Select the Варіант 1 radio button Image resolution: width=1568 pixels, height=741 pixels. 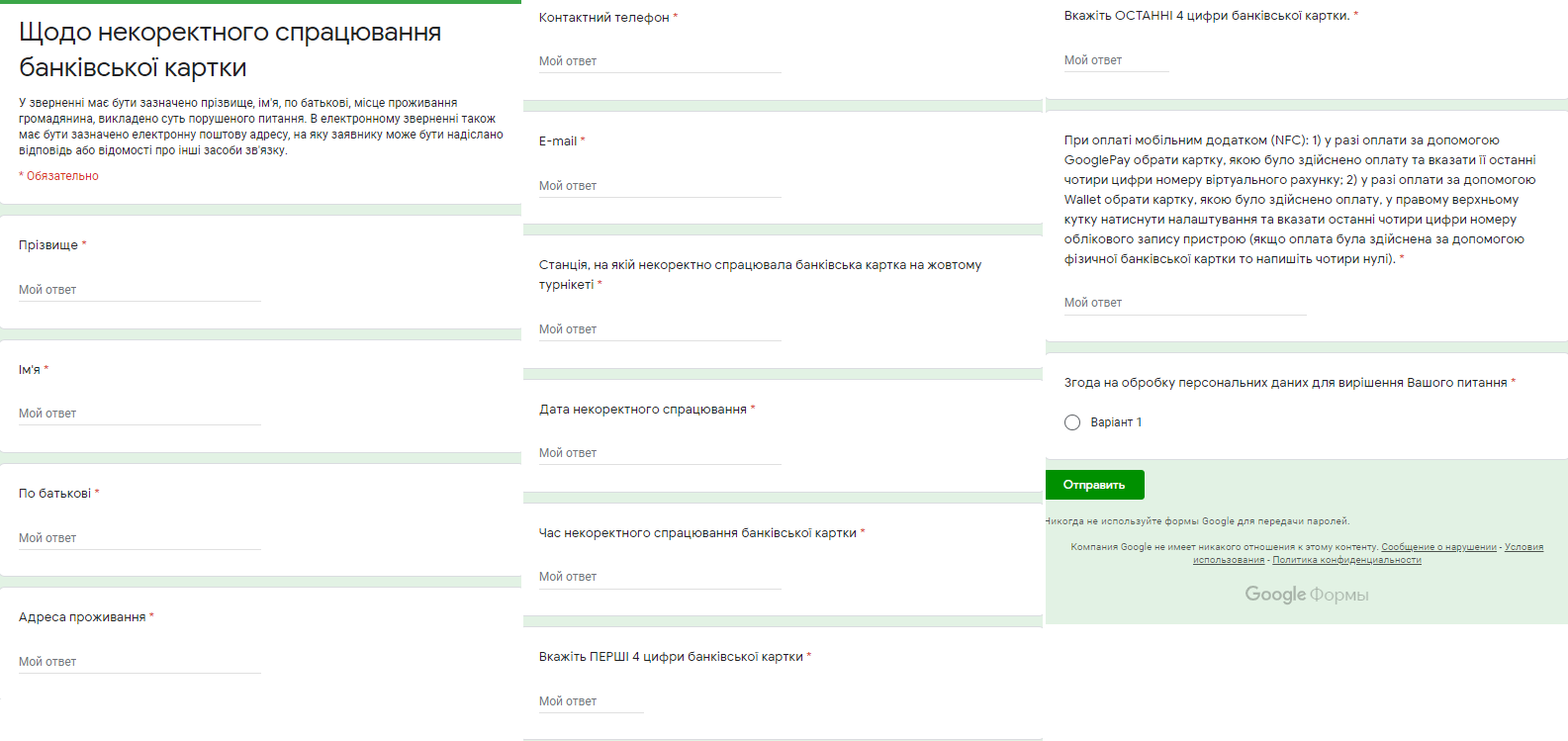1072,422
